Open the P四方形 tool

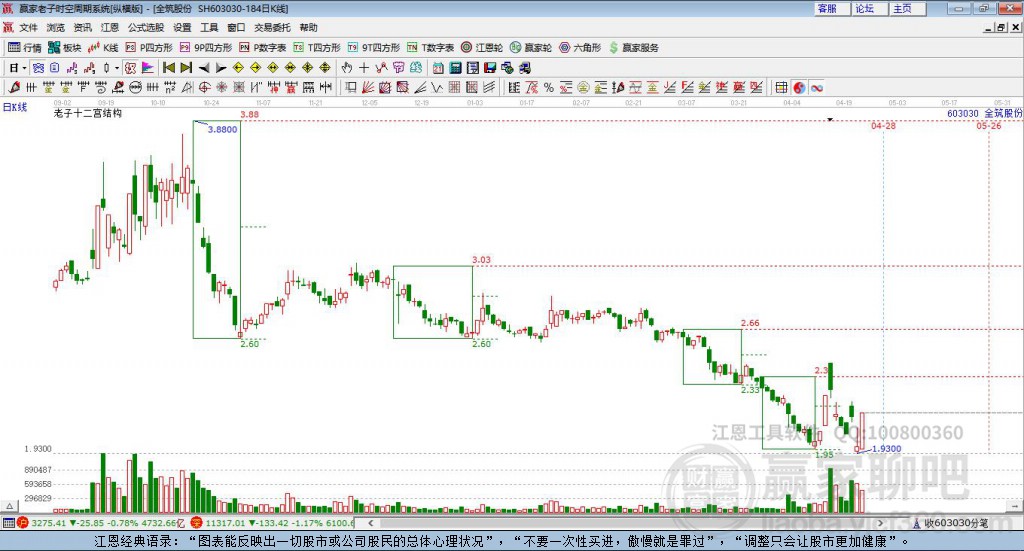pos(149,48)
